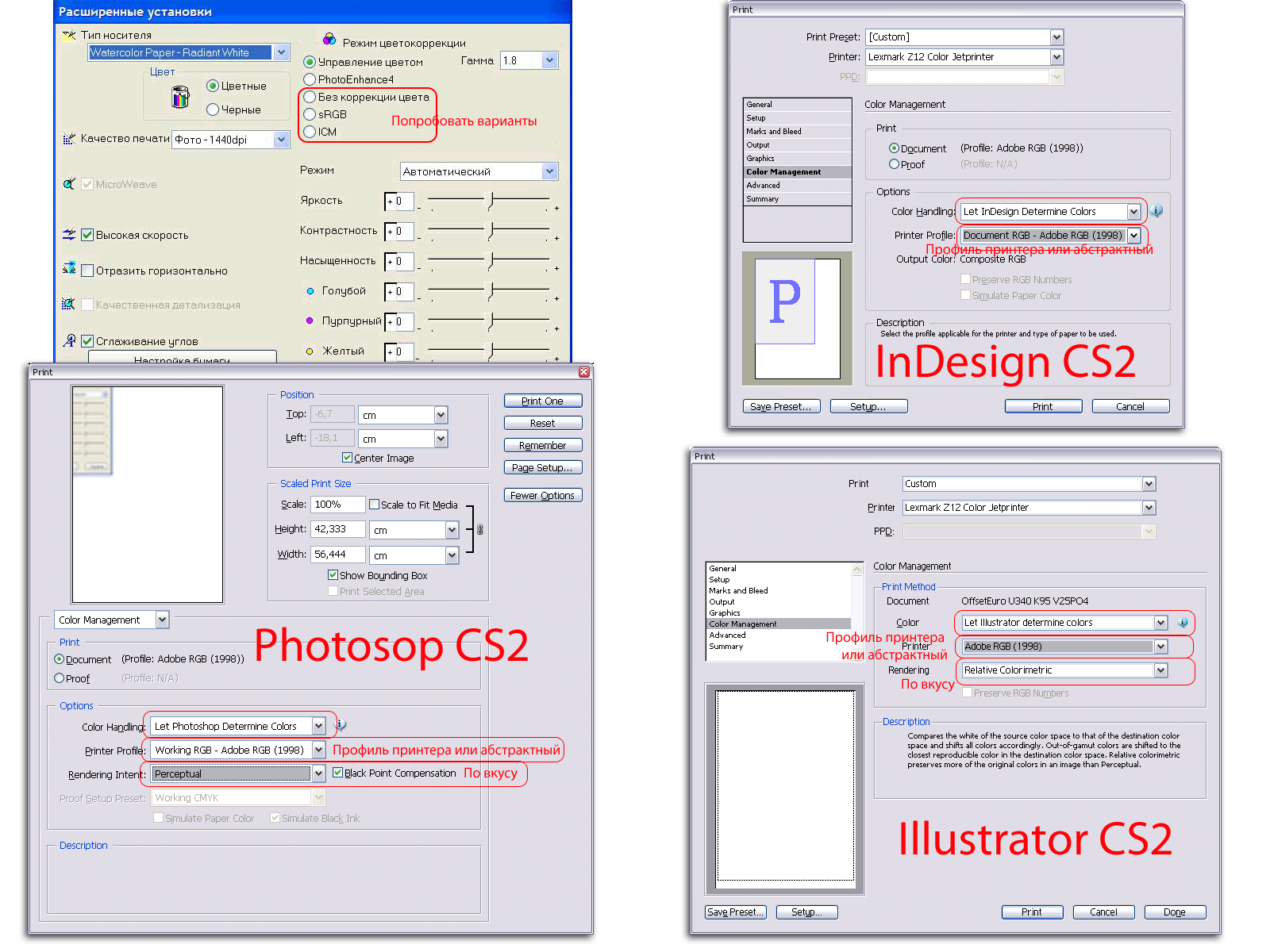
Task: Click Print One button in Photoshop
Action: pos(543,401)
